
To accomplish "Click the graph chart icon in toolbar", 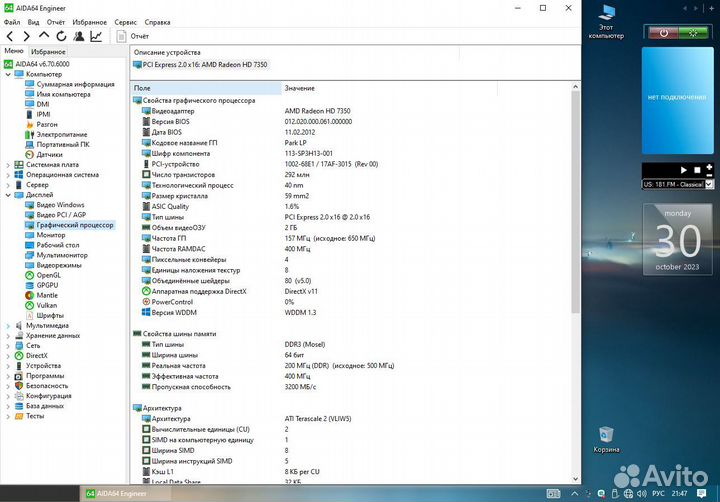I will 96,36.
